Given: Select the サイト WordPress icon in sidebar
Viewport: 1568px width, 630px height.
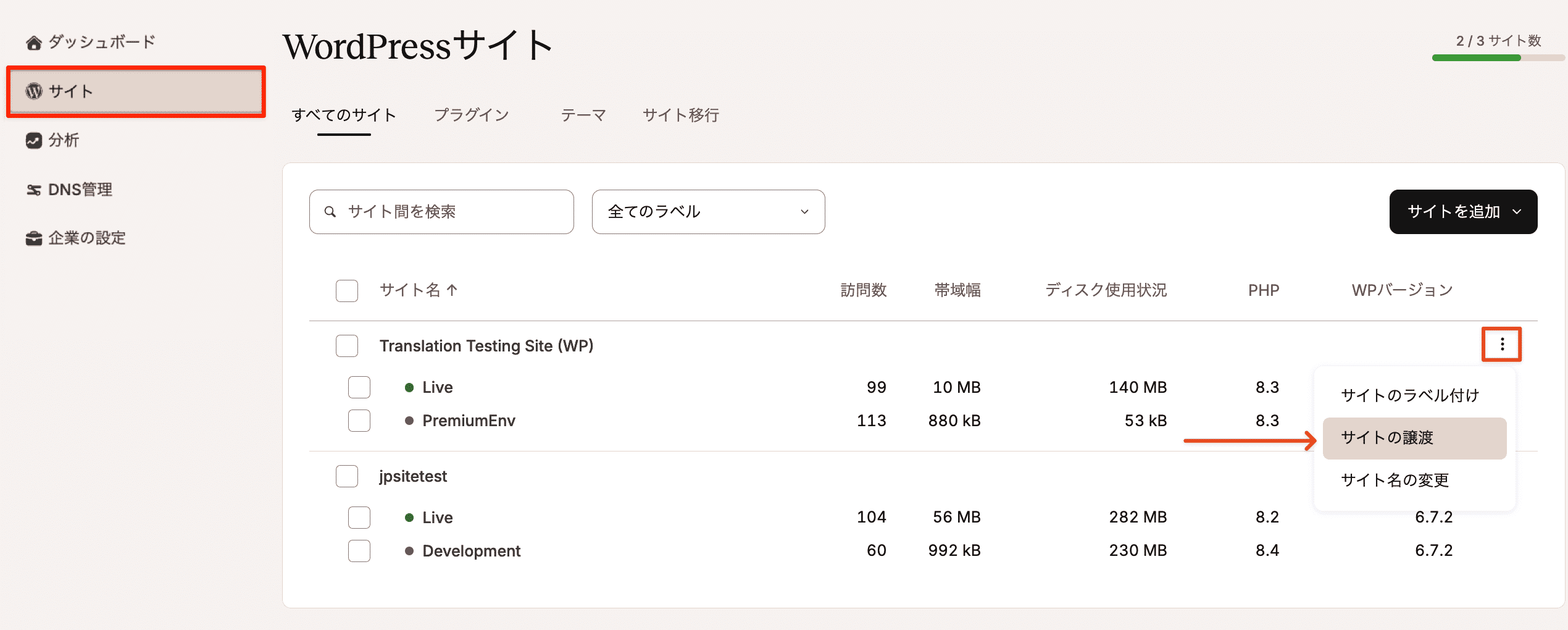Looking at the screenshot, I should coord(33,91).
